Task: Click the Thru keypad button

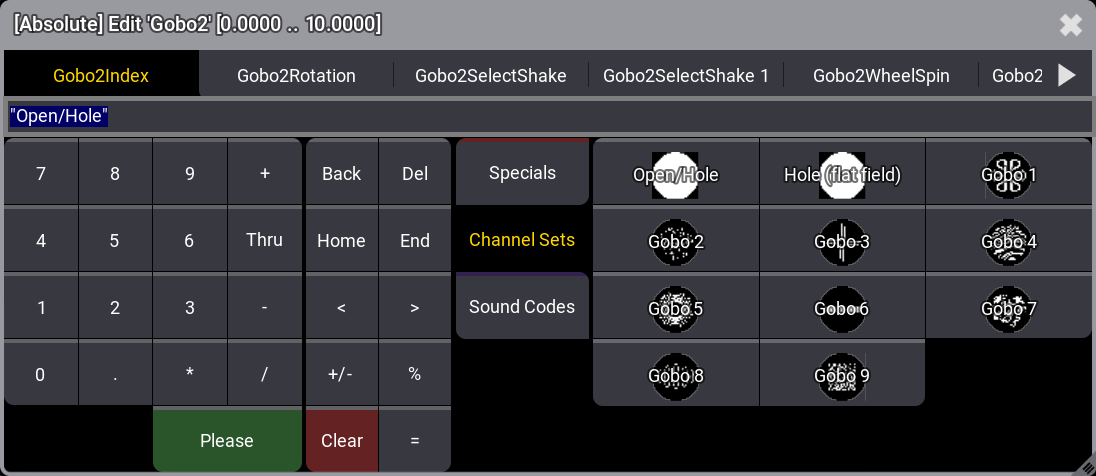Action: (264, 240)
